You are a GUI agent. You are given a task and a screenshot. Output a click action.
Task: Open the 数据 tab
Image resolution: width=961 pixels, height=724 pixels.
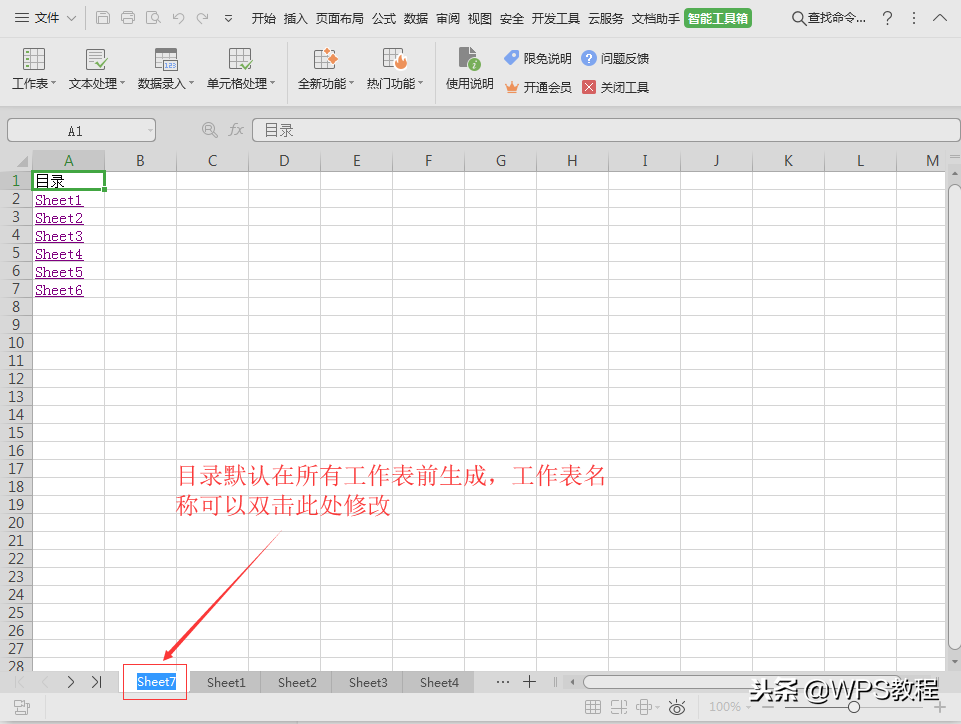(416, 18)
